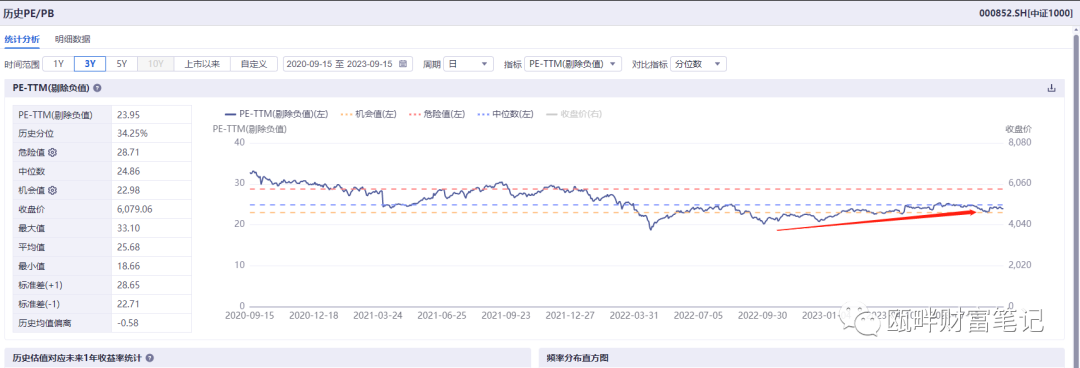1080x368 pixels.
Task: Click the 危险值 value 28.71
Action: point(129,152)
